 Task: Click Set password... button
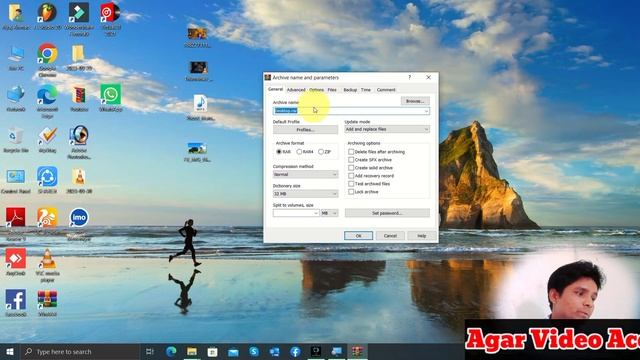pyautogui.click(x=387, y=213)
